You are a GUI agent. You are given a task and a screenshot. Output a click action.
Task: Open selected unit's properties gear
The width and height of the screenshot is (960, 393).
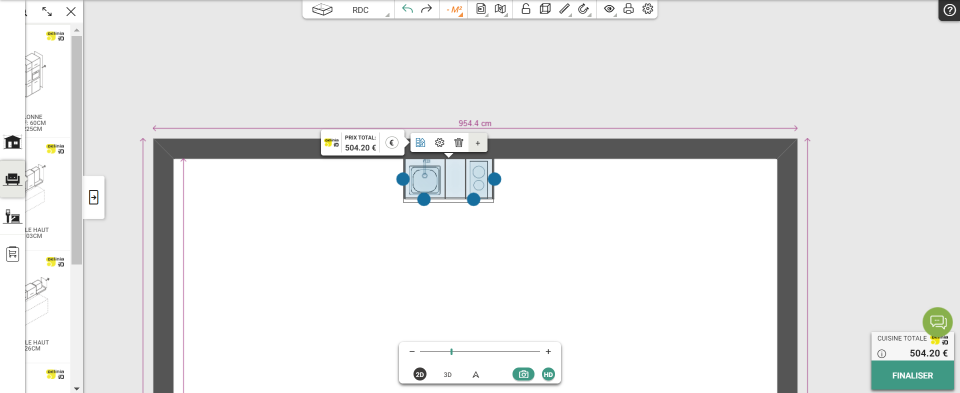(x=440, y=143)
